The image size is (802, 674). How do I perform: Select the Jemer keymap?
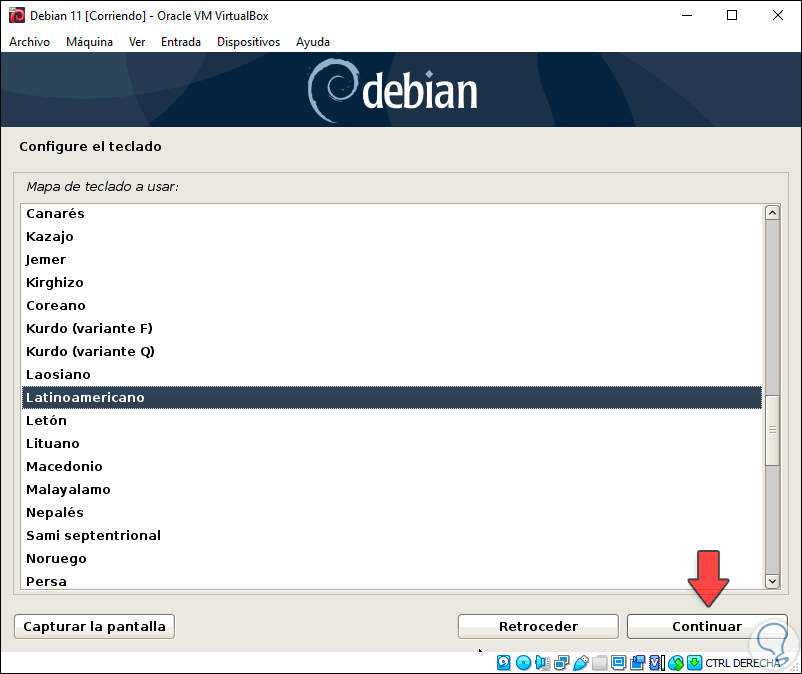click(392, 259)
